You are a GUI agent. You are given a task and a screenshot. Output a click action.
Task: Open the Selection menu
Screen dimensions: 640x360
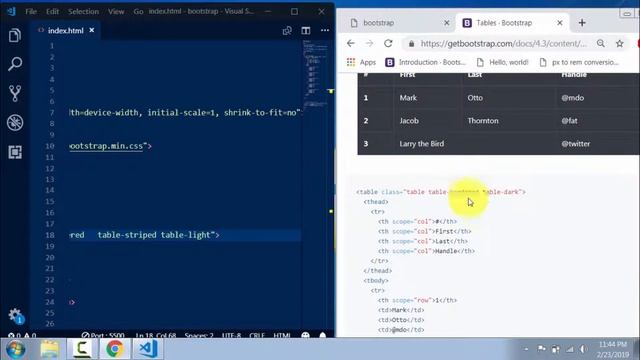click(x=83, y=11)
